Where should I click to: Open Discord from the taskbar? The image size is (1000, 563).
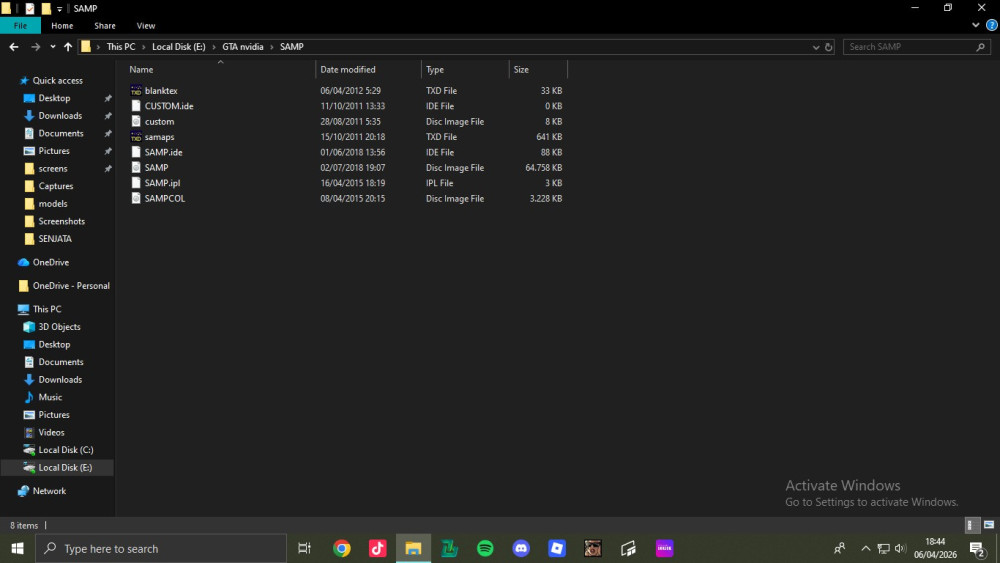(x=521, y=548)
